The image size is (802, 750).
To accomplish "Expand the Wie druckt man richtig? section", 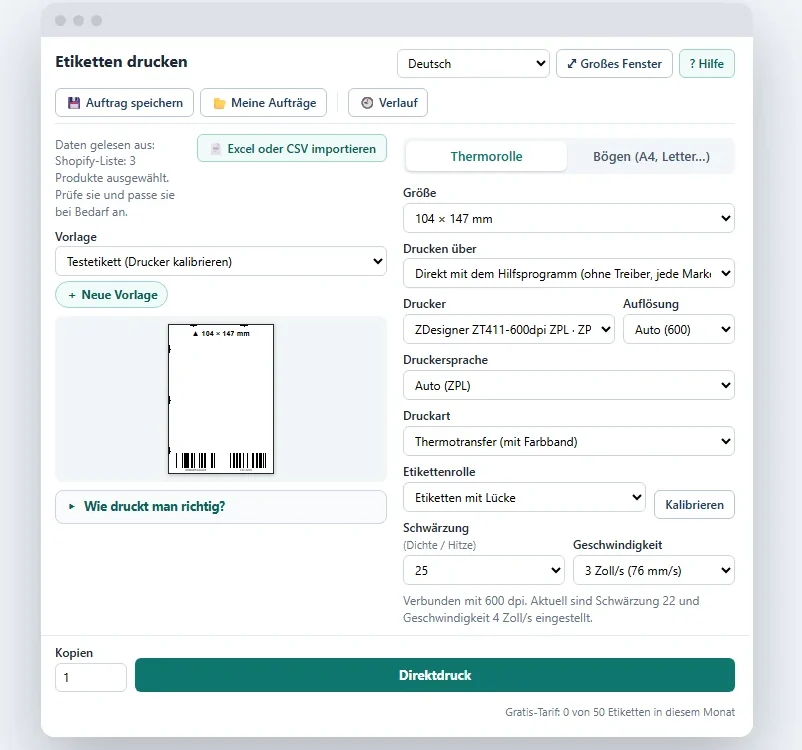I will tap(220, 506).
